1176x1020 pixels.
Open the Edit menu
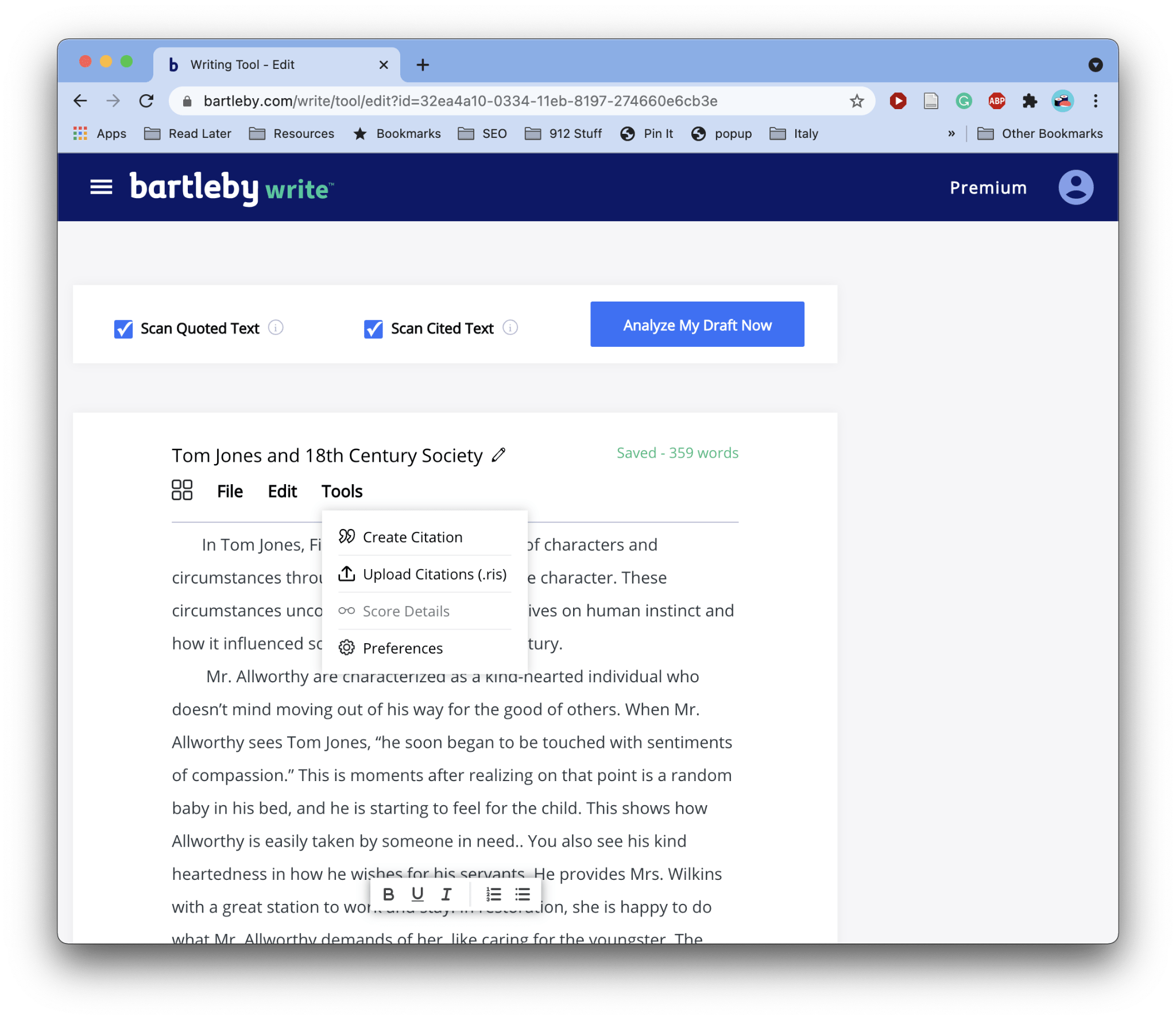coord(282,492)
